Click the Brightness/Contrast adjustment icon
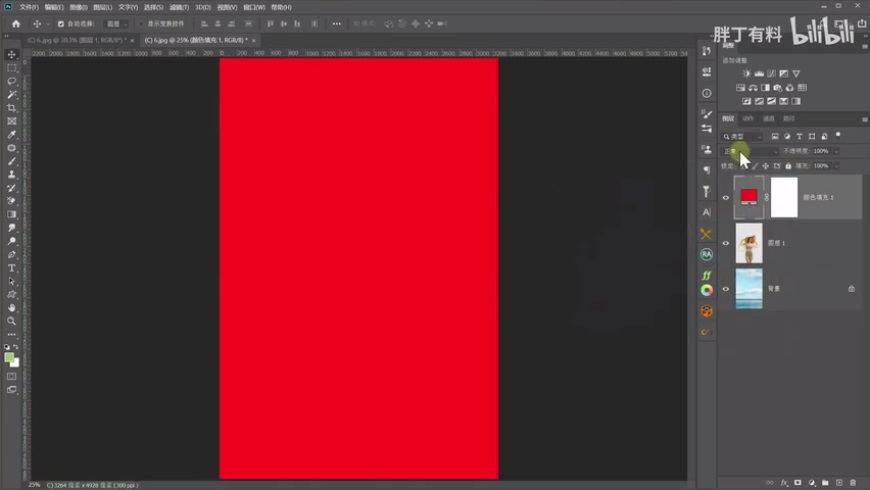 click(x=746, y=74)
